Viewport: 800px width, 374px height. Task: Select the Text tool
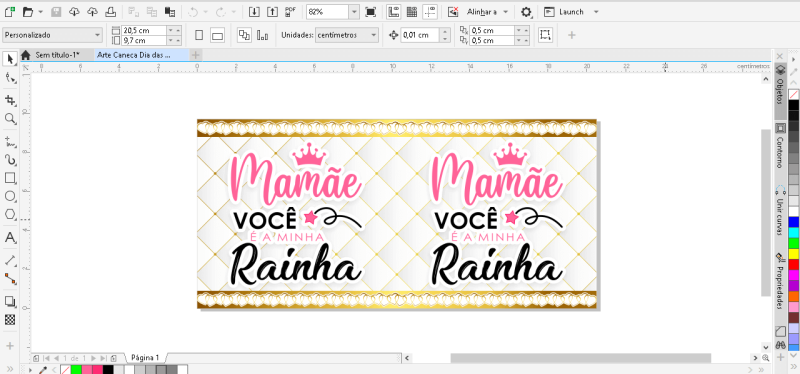click(10, 238)
